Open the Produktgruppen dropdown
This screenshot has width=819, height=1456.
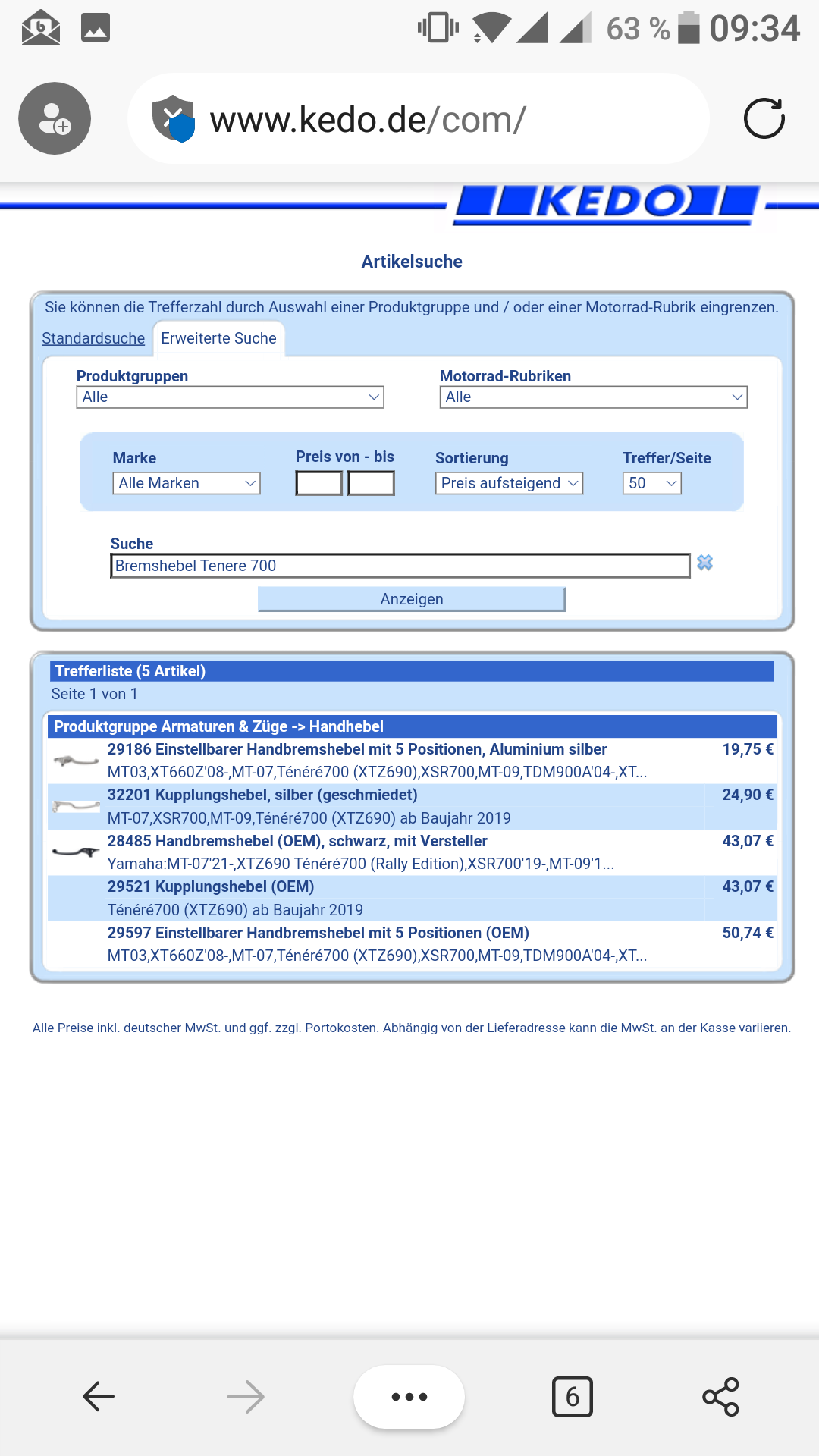point(231,397)
